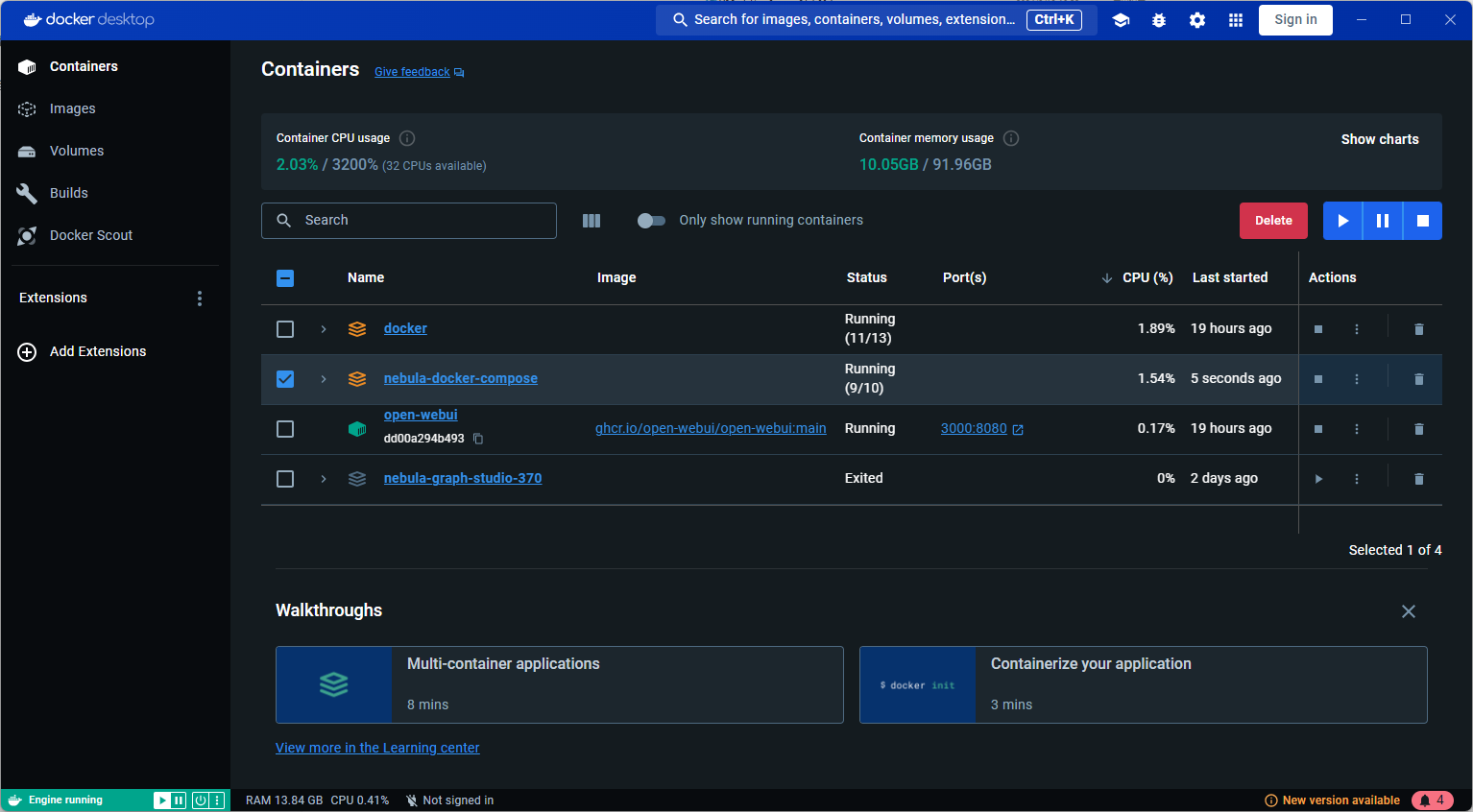This screenshot has width=1473, height=812.
Task: Open View more in the Learning center
Action: coord(377,748)
